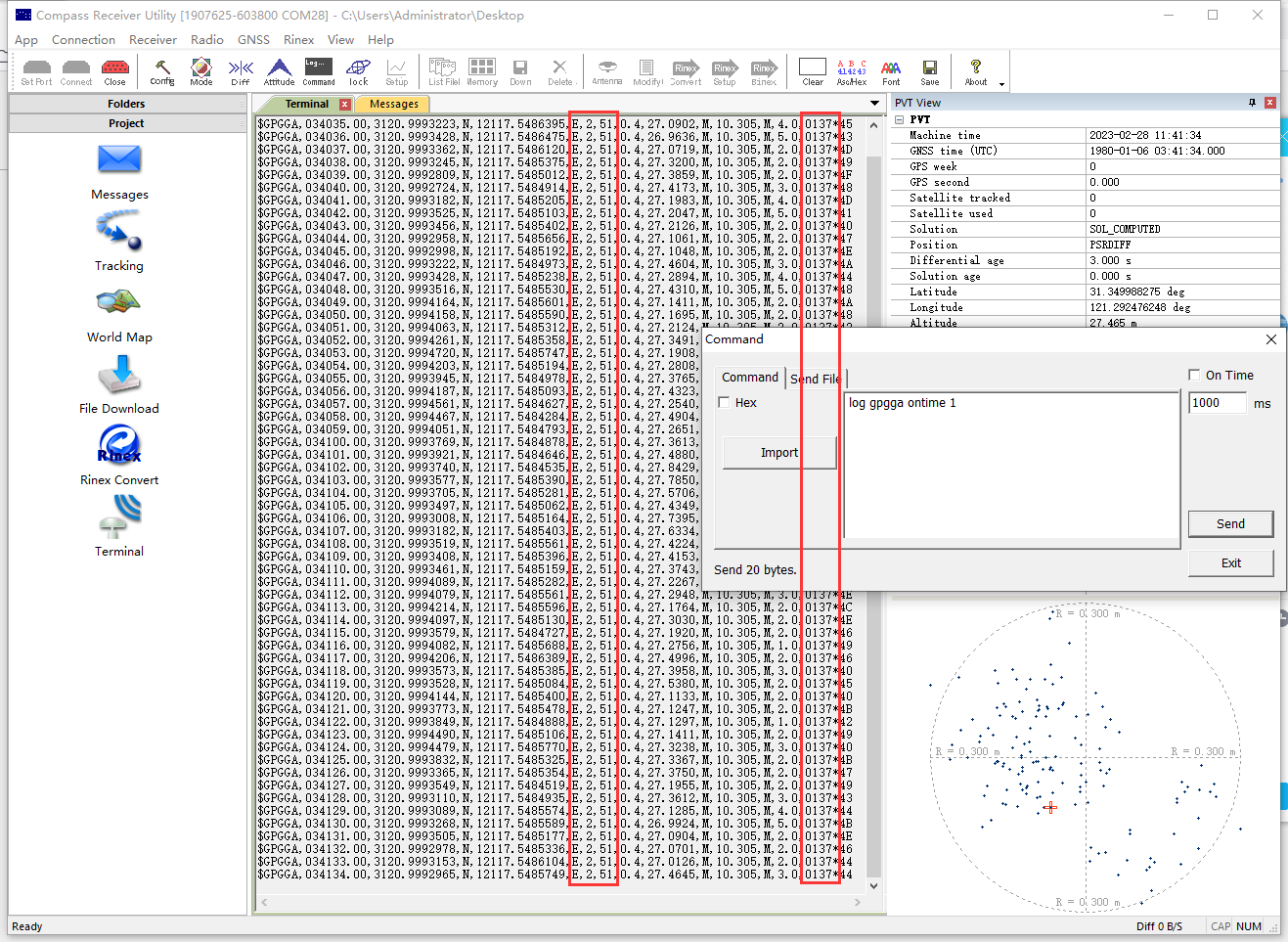Select the Terminal tab

point(307,104)
